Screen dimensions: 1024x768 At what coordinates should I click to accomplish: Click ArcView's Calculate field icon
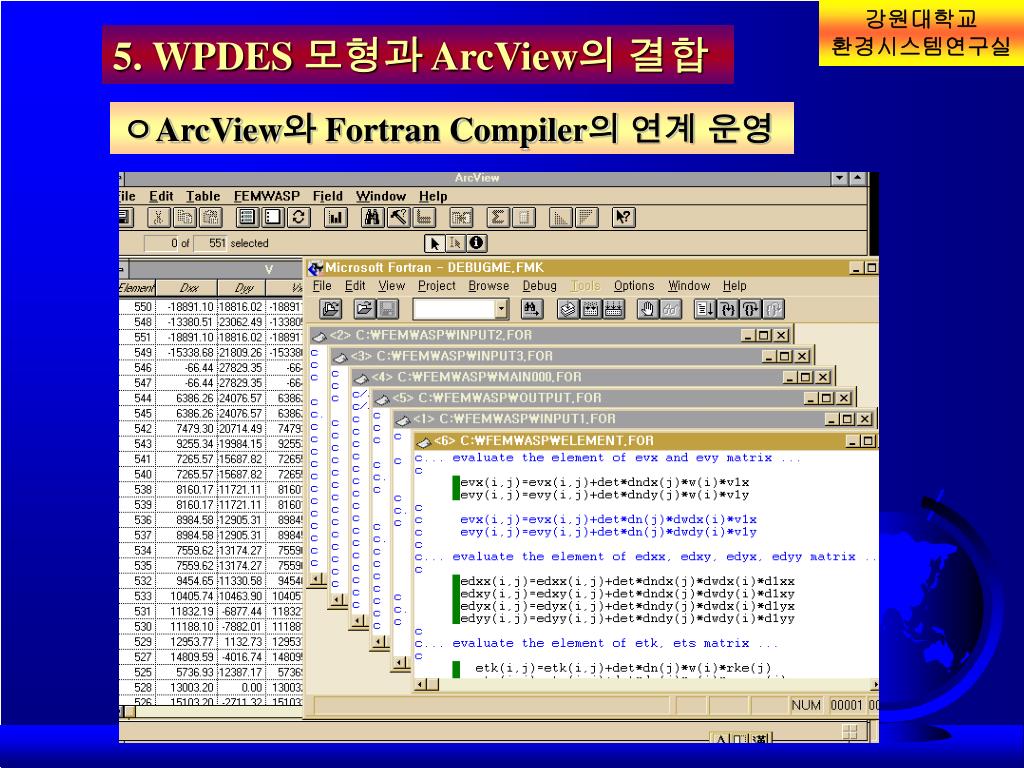[x=524, y=217]
